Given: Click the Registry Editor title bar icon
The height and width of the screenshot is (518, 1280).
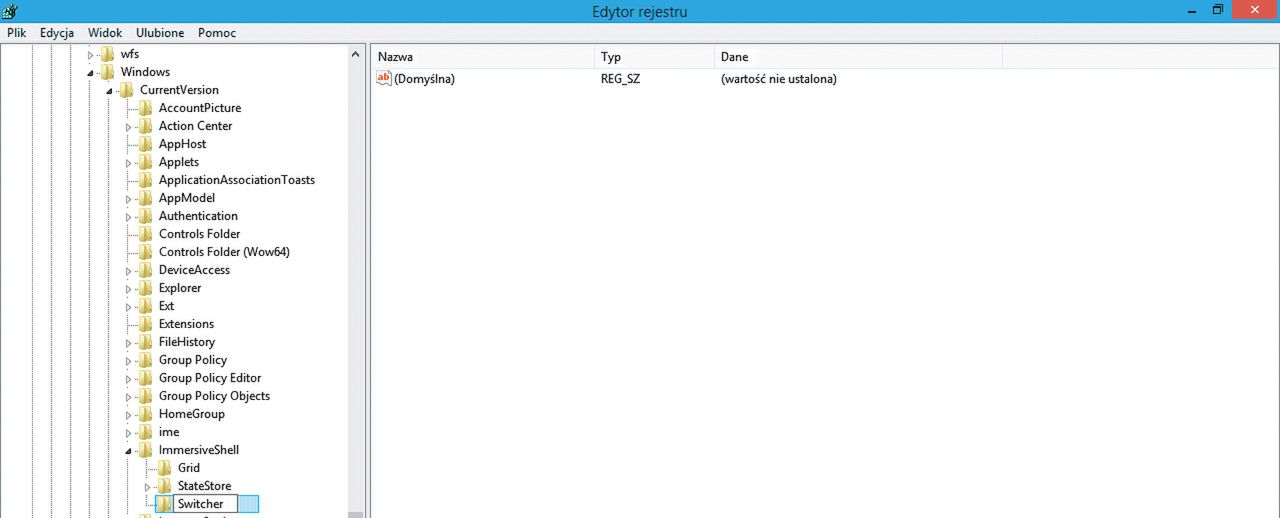Looking at the screenshot, I should coord(11,11).
